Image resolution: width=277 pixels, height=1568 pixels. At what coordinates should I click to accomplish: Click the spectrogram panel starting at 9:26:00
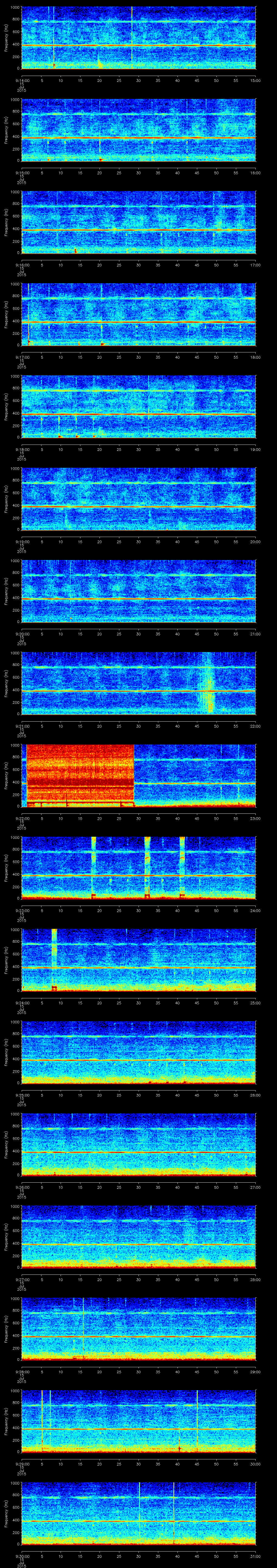click(139, 1144)
